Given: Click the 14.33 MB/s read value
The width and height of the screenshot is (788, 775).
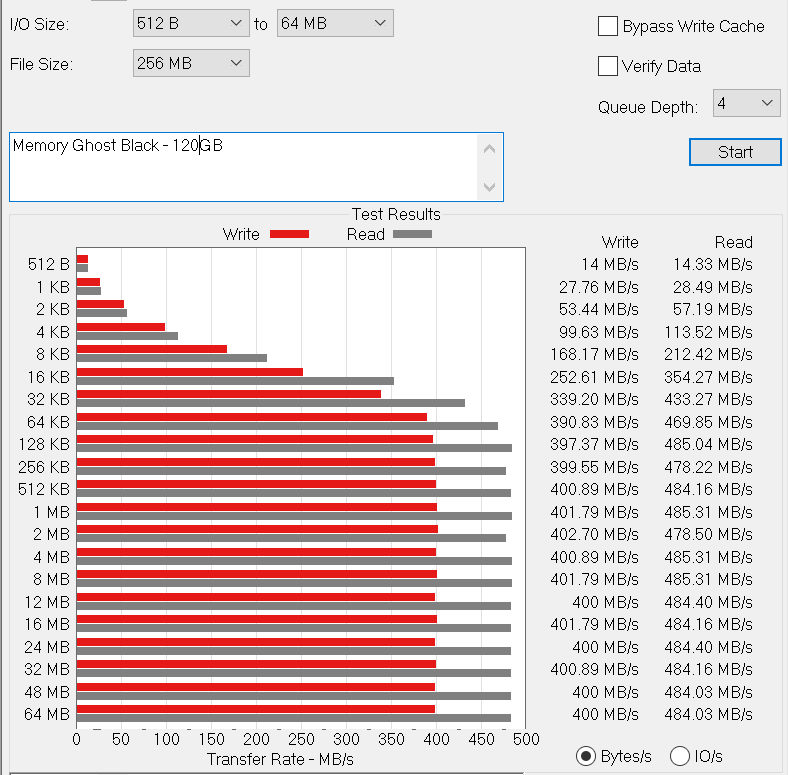Looking at the screenshot, I should point(713,264).
